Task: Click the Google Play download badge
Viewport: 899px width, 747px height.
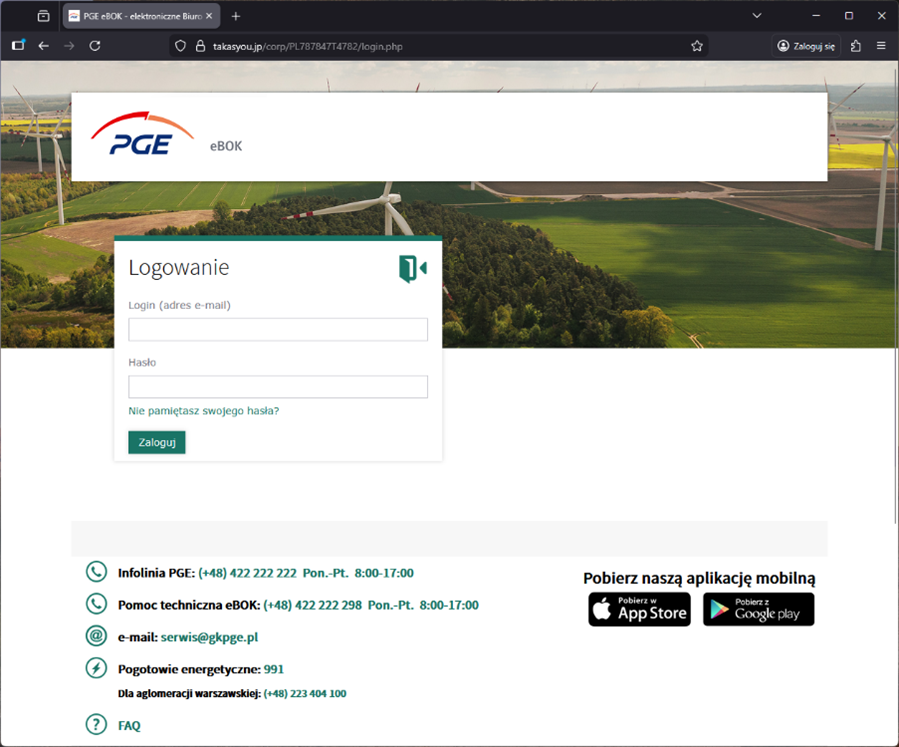Action: 758,609
